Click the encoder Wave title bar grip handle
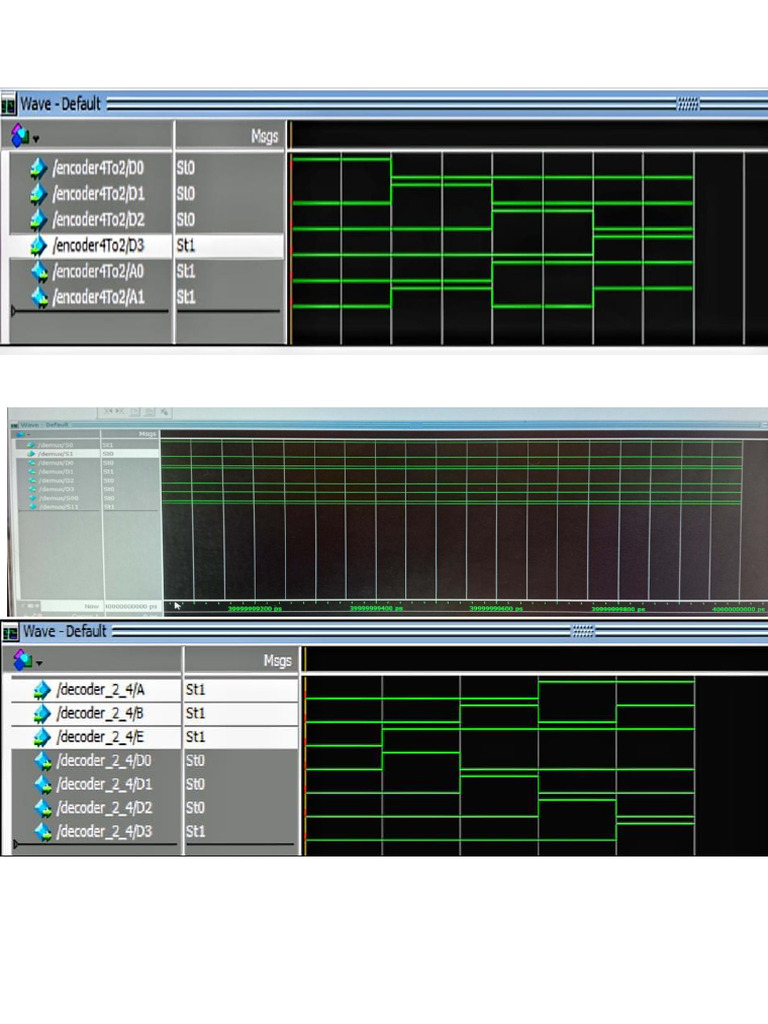The image size is (768, 1024). (687, 104)
